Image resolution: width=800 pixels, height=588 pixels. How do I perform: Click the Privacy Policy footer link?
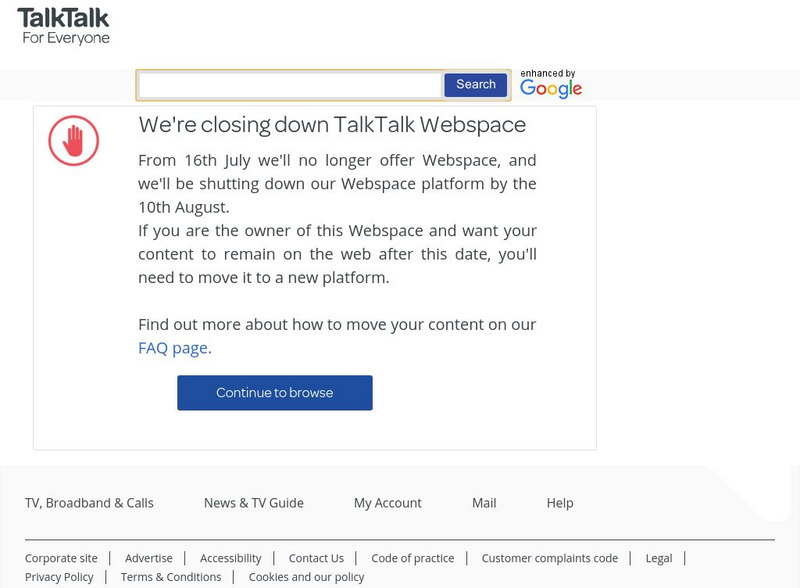tap(59, 577)
